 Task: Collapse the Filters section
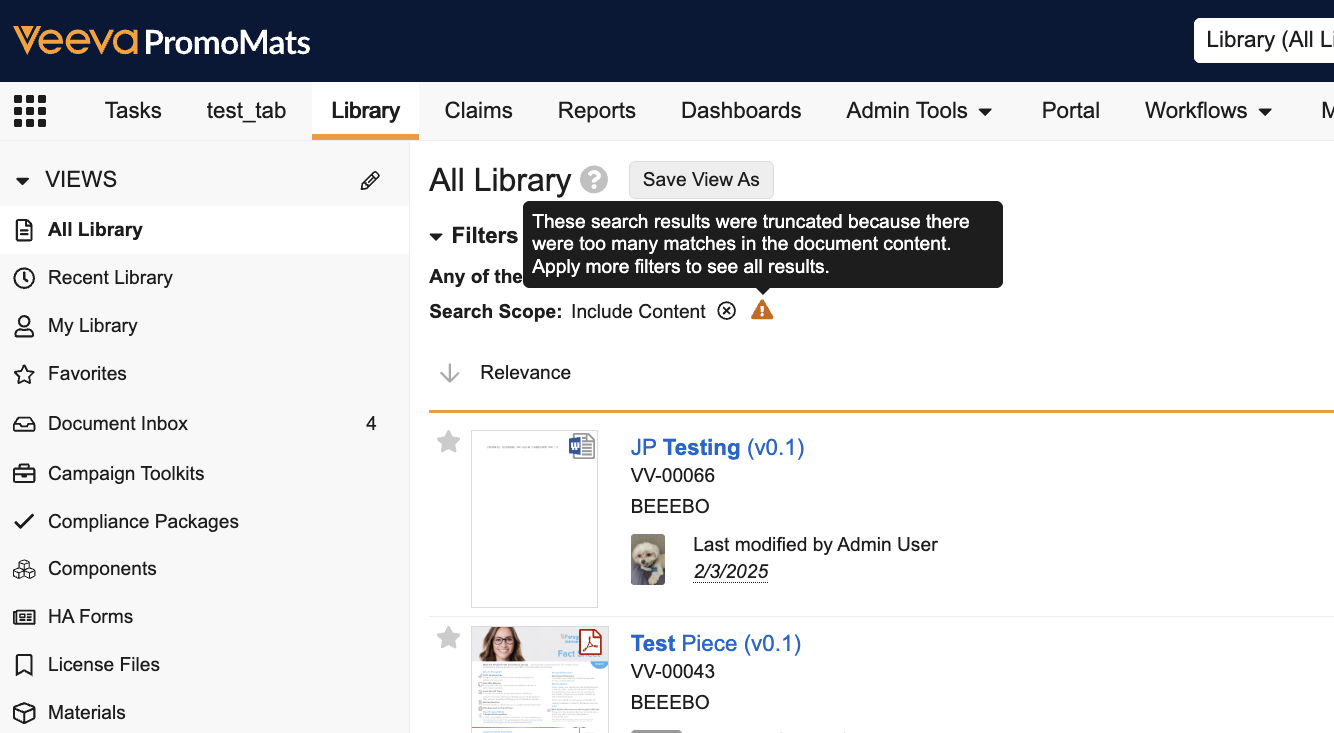(436, 237)
